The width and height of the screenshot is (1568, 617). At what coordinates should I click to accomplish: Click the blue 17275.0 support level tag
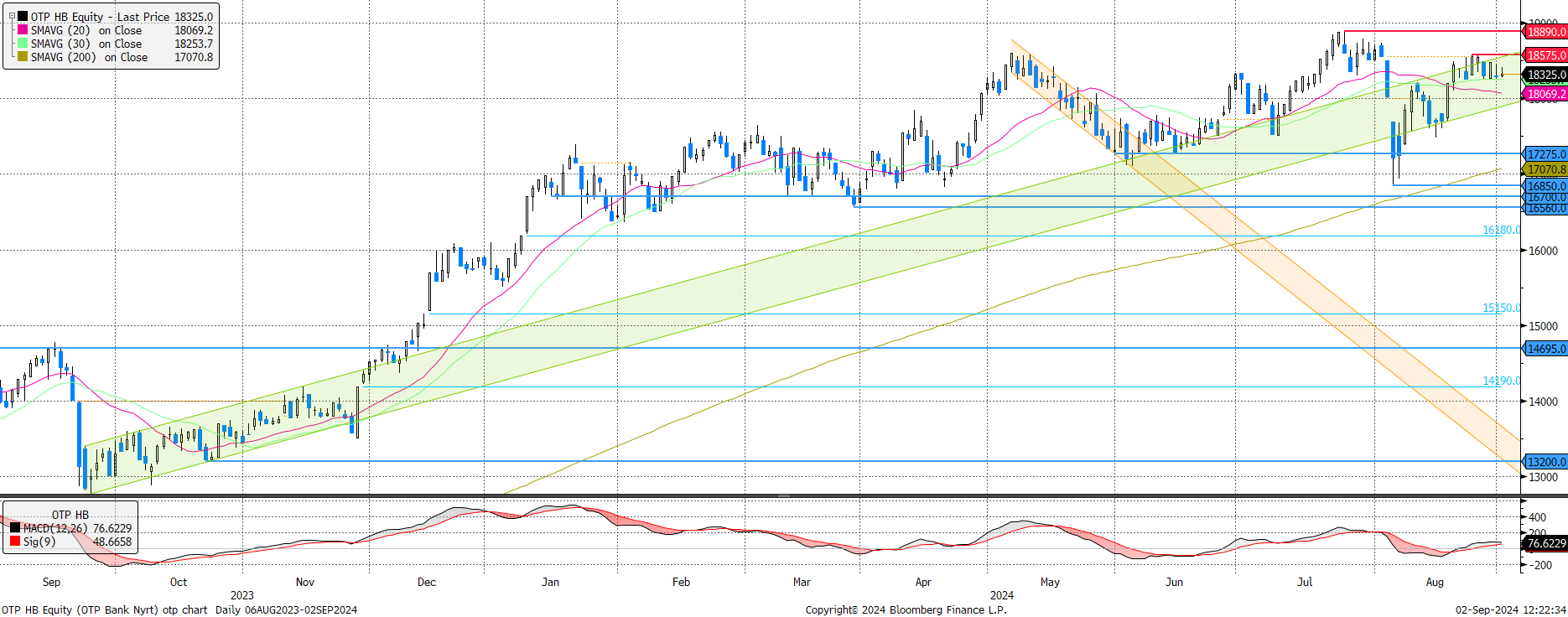1545,154
